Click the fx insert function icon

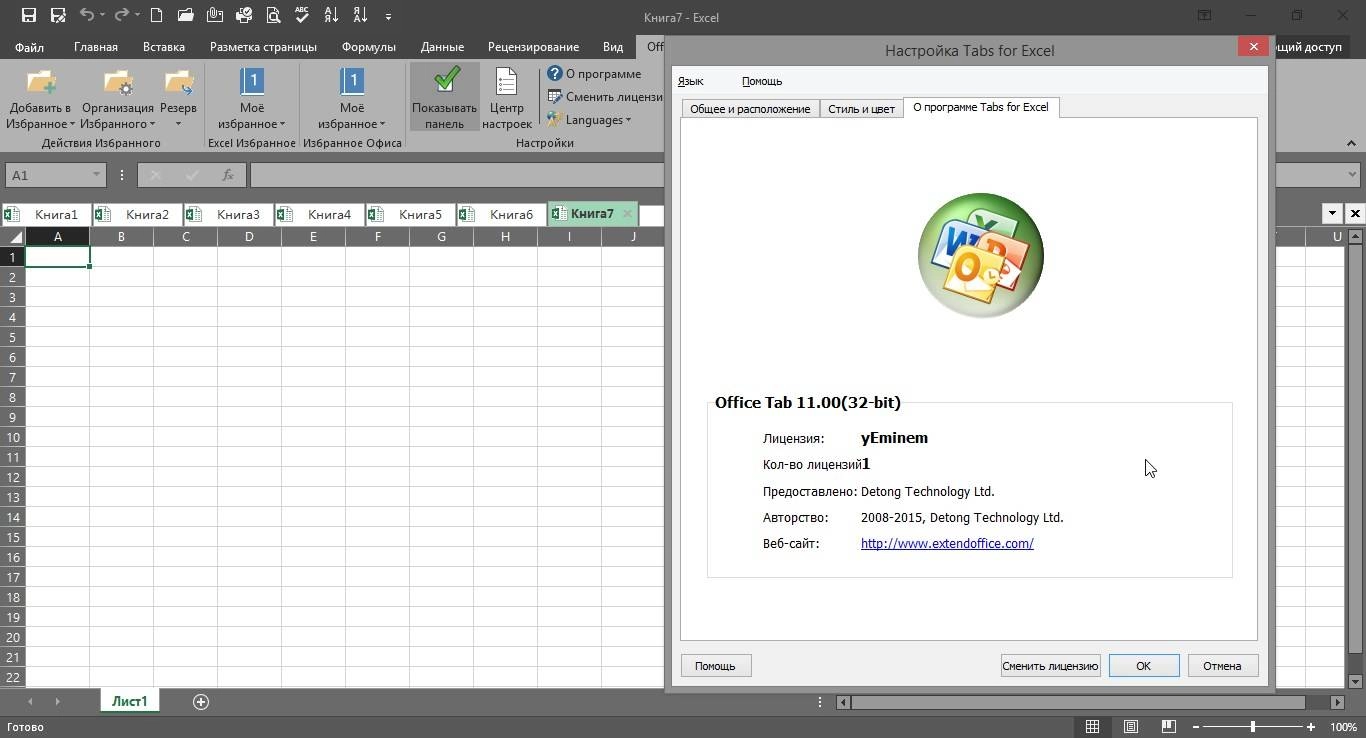[228, 175]
